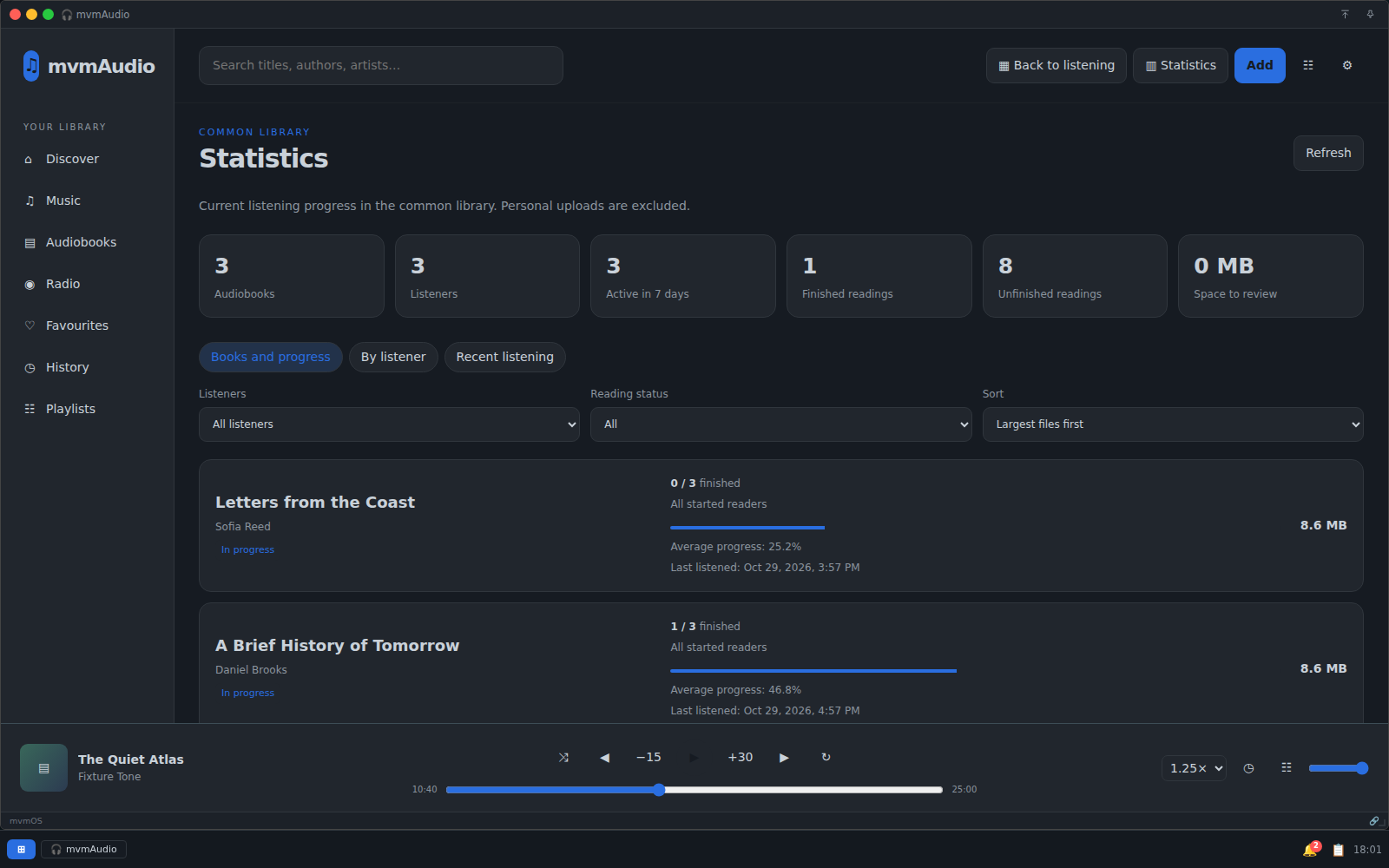
Task: Open the Audiobooks section
Action: click(x=87, y=242)
